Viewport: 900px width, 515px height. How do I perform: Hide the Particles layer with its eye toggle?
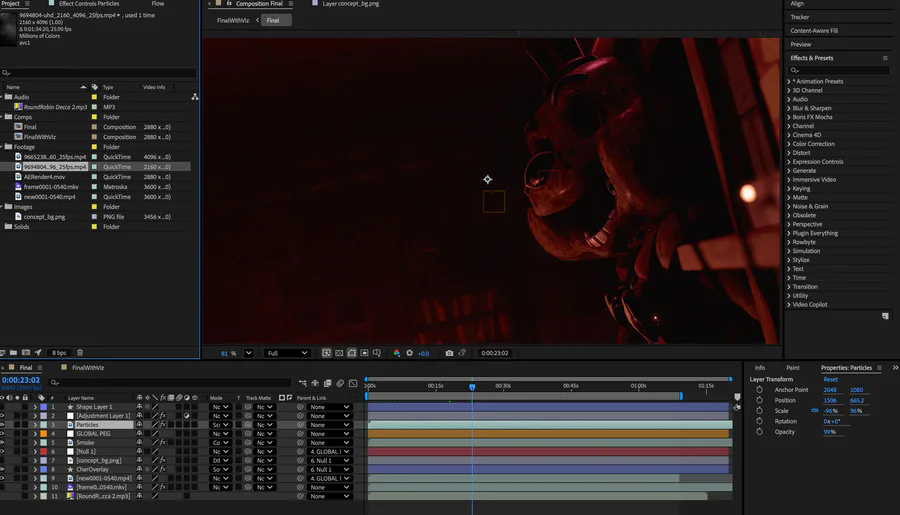point(2,425)
